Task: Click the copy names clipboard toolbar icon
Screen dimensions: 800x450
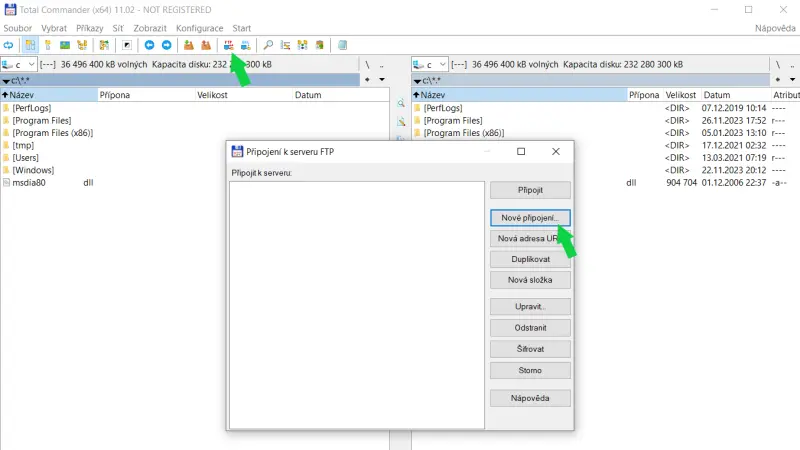Action: click(319, 45)
